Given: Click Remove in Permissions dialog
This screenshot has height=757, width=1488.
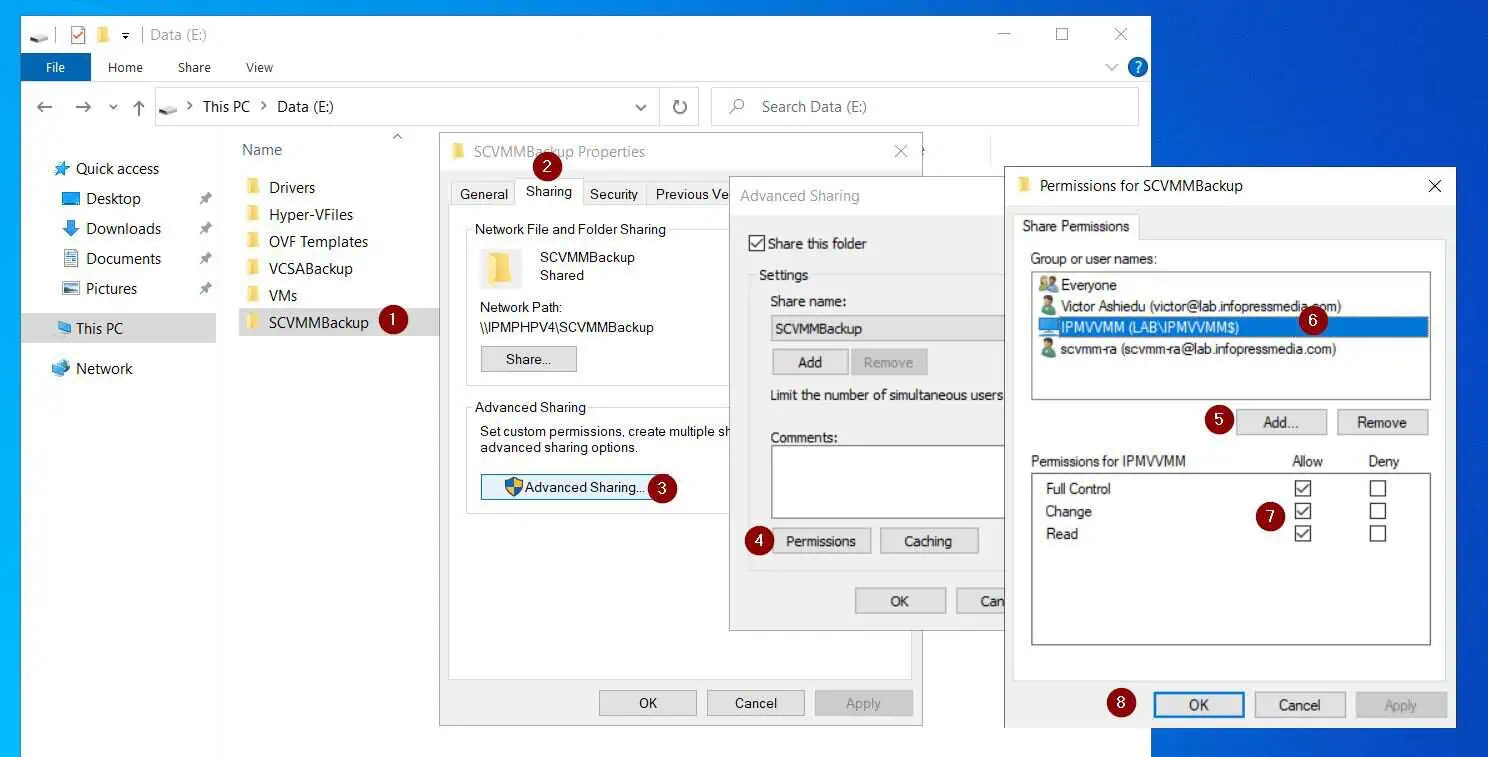Looking at the screenshot, I should pyautogui.click(x=1382, y=422).
